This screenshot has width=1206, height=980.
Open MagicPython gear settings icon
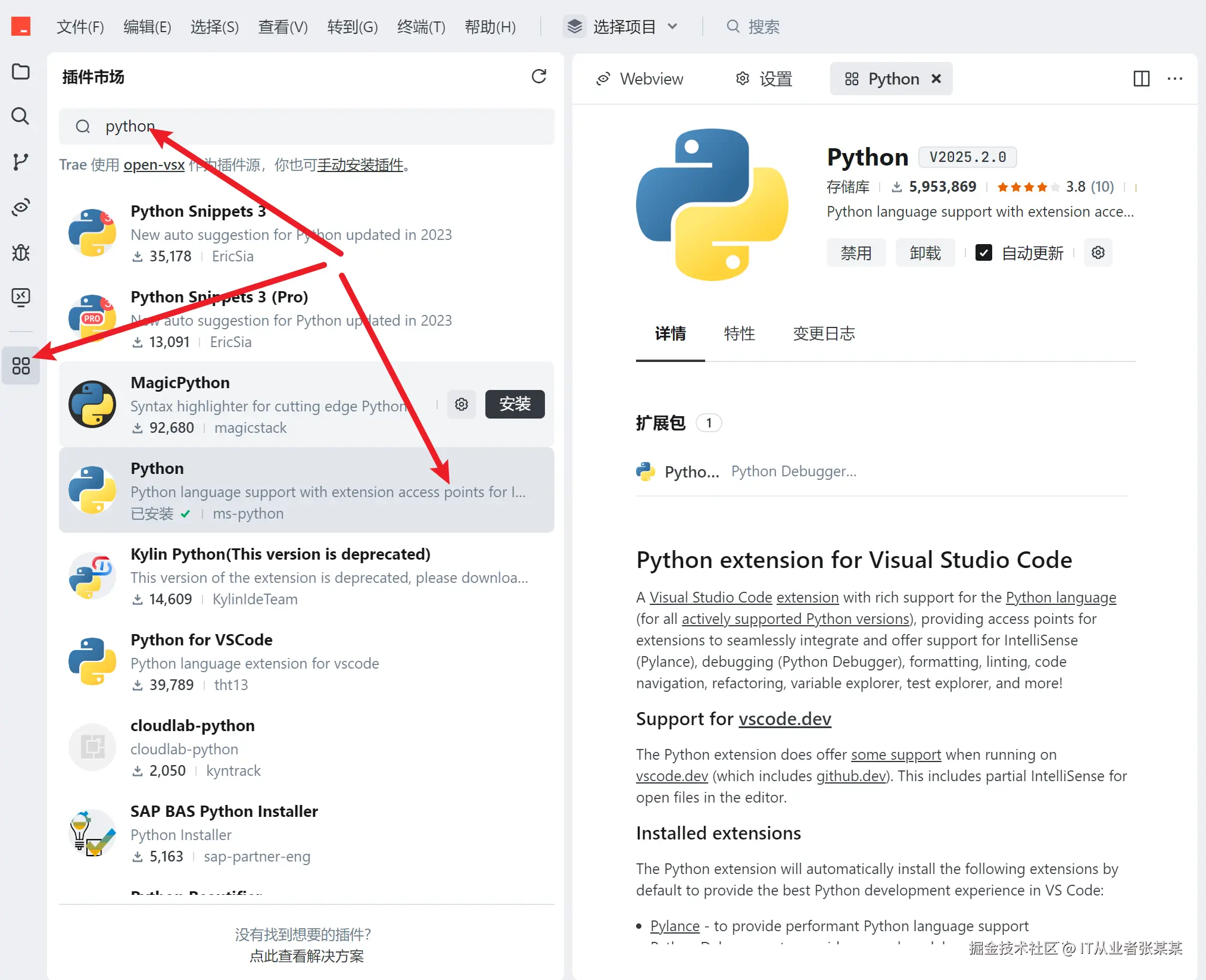(462, 404)
